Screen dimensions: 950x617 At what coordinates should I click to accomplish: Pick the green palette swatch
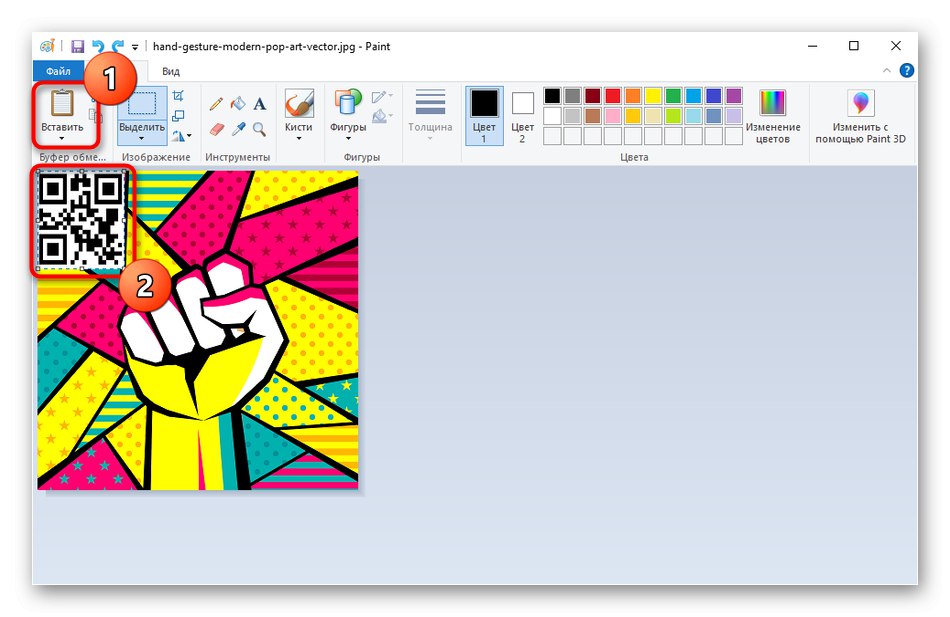point(673,96)
